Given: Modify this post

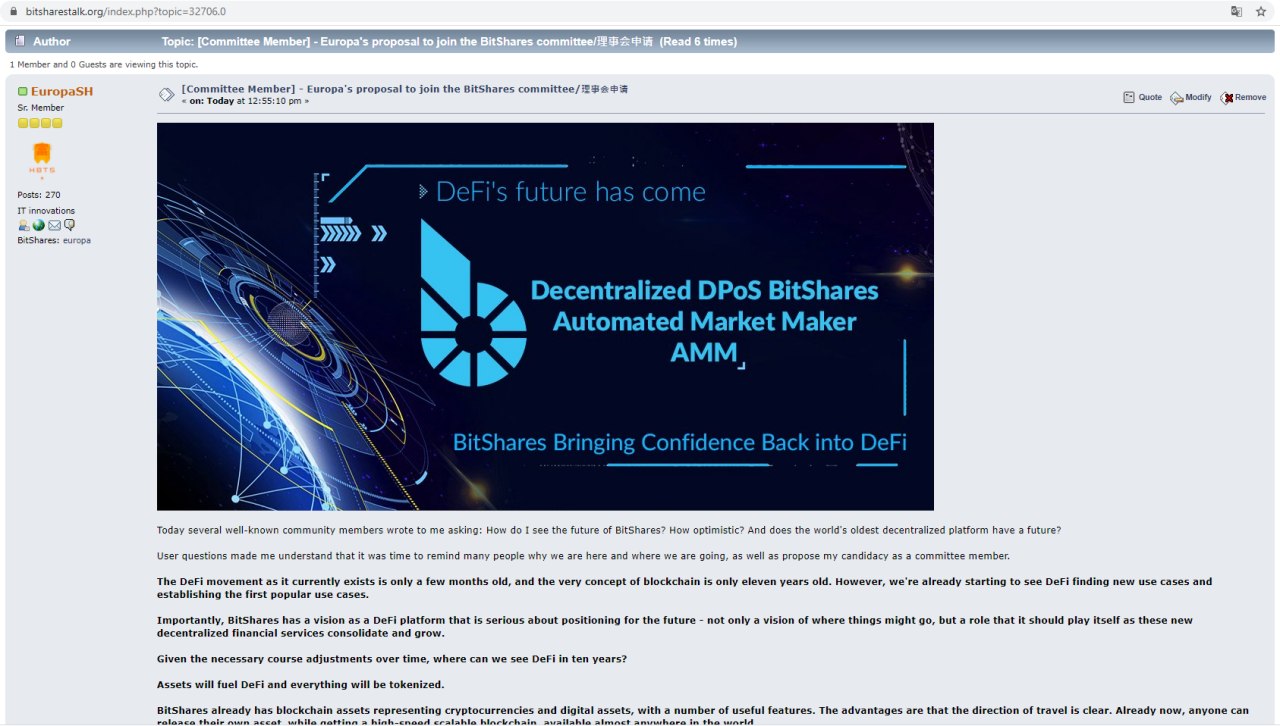Looking at the screenshot, I should coord(1191,97).
